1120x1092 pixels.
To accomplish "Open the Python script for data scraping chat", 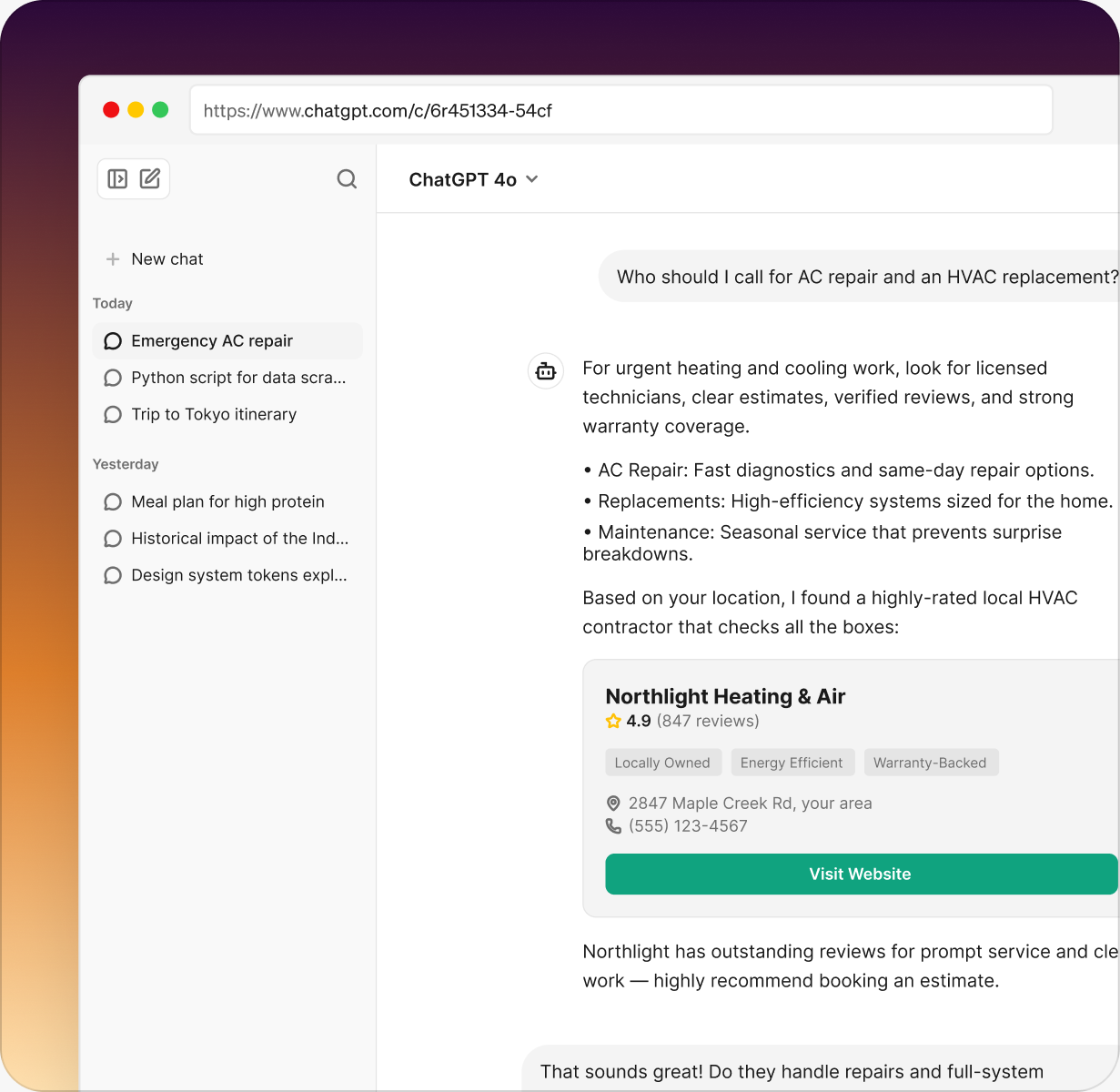I will [x=227, y=378].
